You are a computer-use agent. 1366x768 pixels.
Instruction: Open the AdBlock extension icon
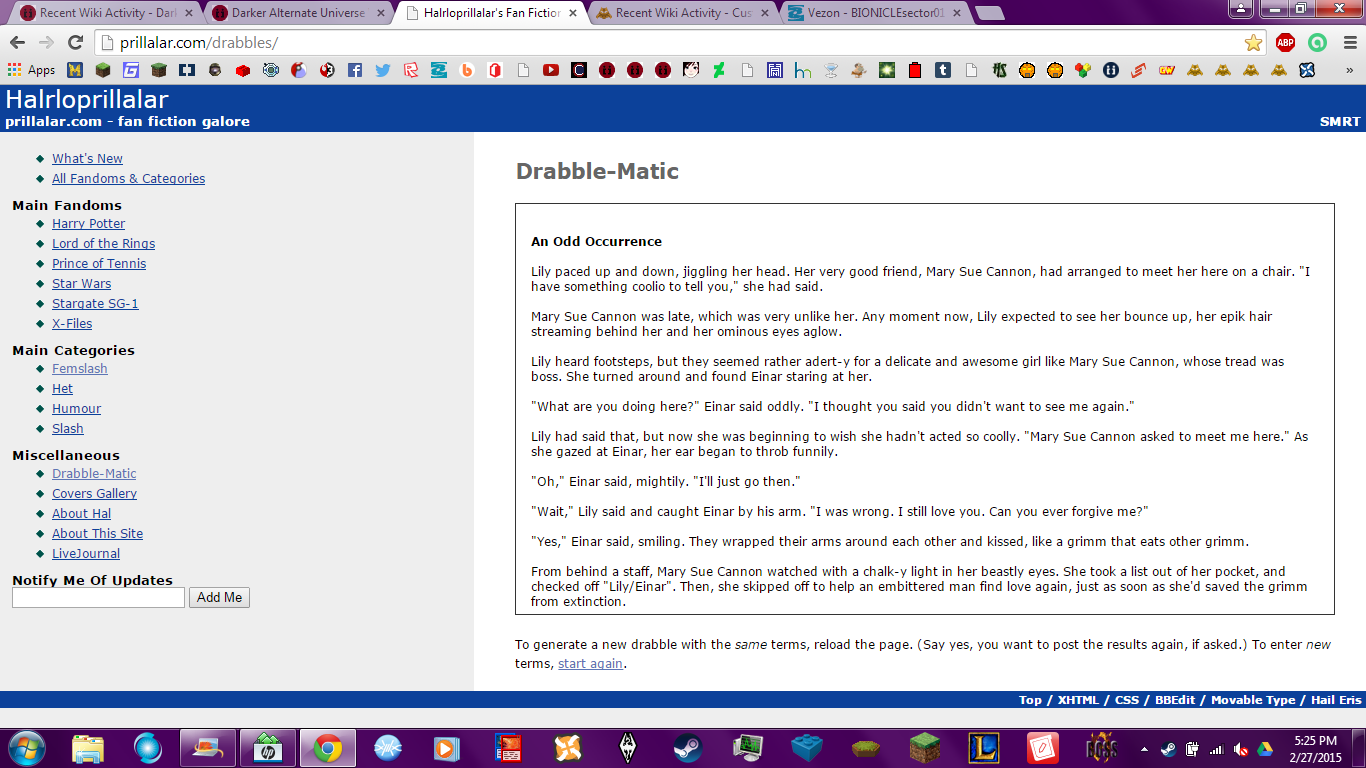click(x=1286, y=43)
